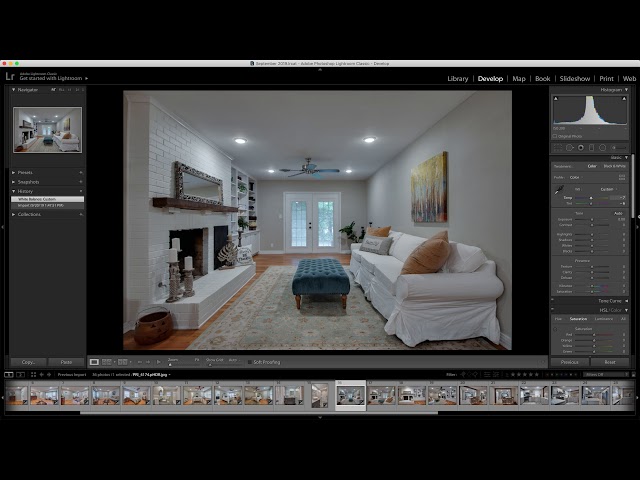The height and width of the screenshot is (480, 640).
Task: Set treatment to Black & White
Action: 614,167
